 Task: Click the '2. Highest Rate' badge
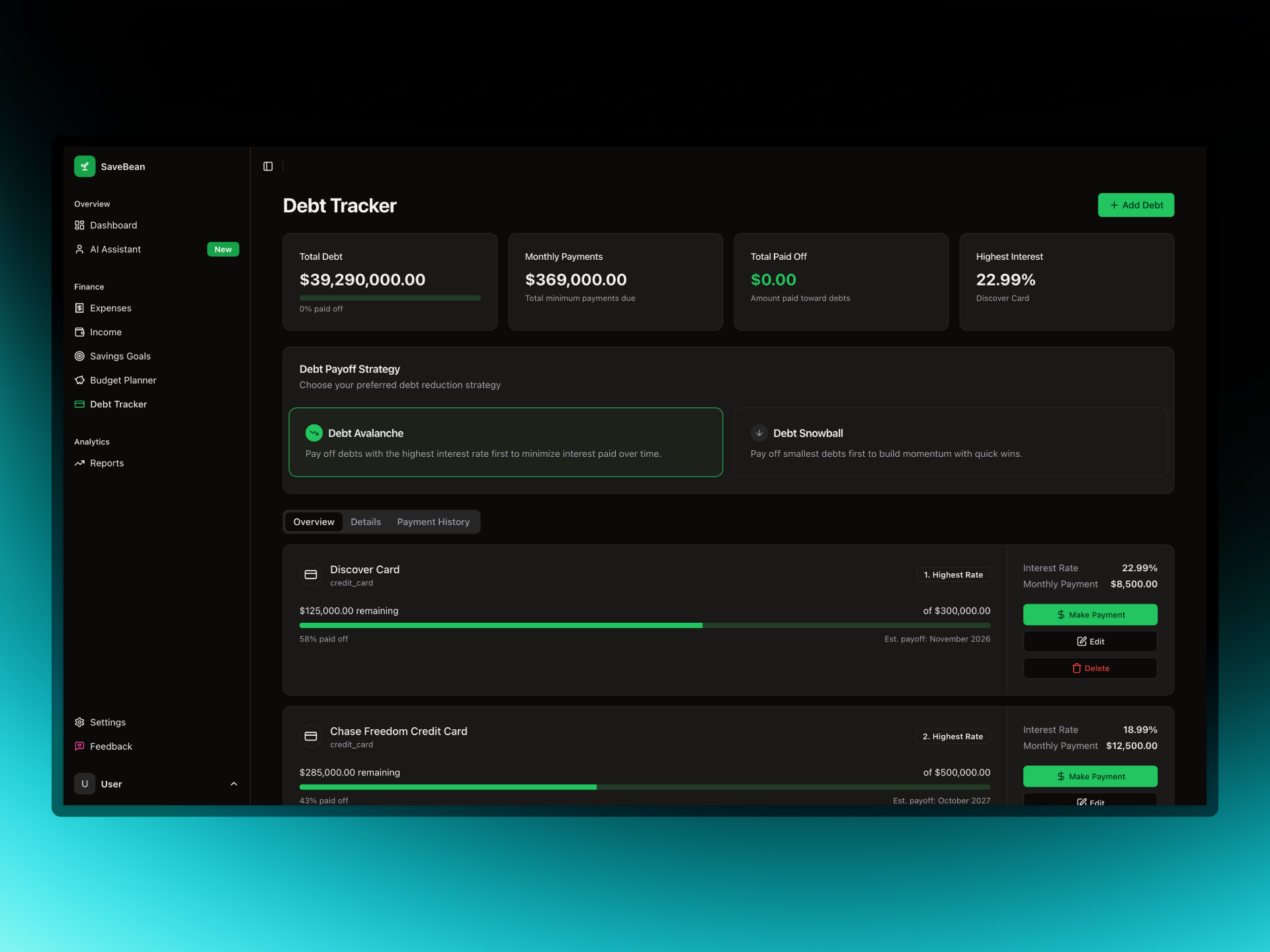952,736
